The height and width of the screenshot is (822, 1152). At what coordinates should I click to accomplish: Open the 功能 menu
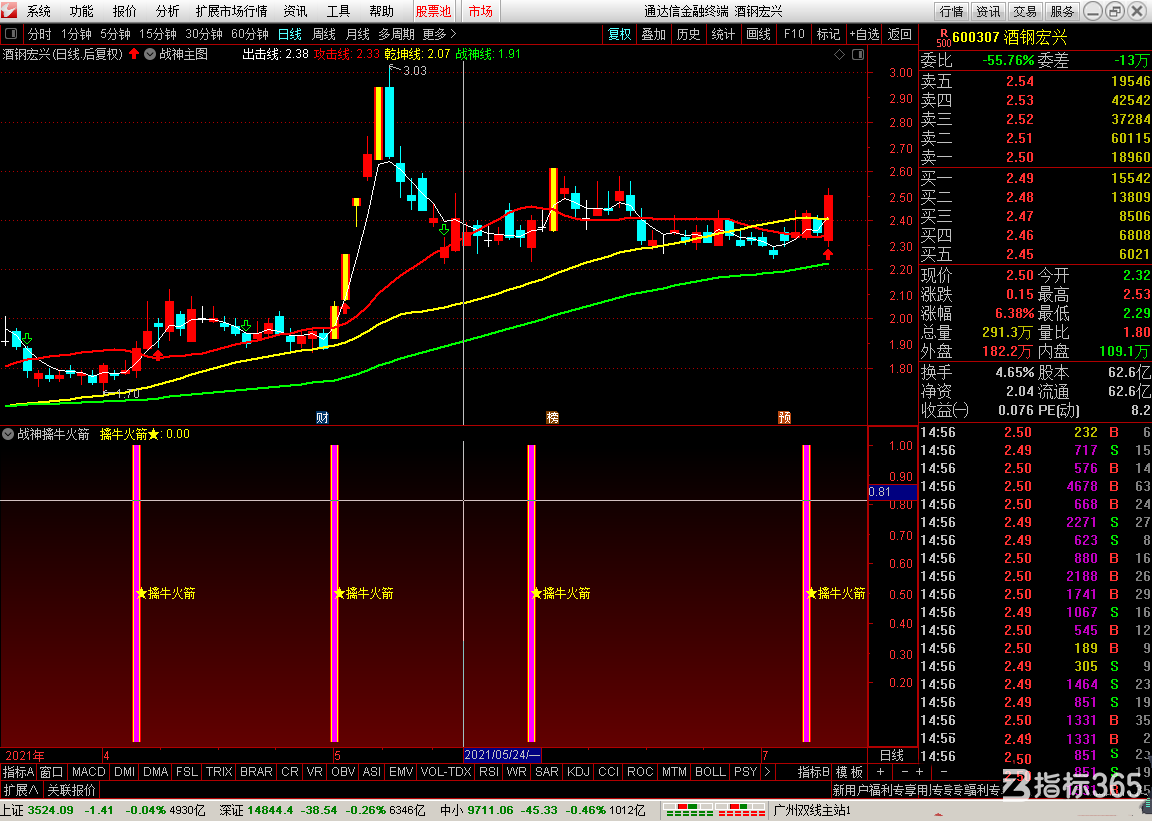tap(82, 11)
